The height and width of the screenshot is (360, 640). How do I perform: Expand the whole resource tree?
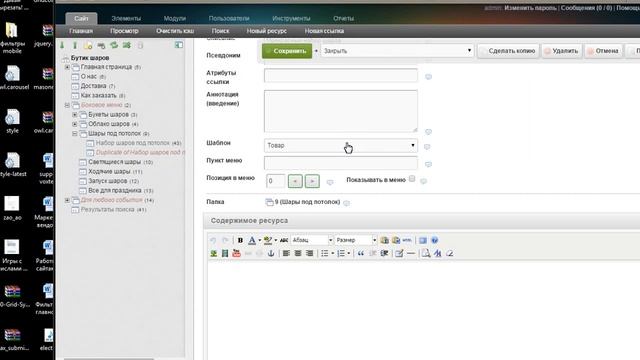click(62, 45)
